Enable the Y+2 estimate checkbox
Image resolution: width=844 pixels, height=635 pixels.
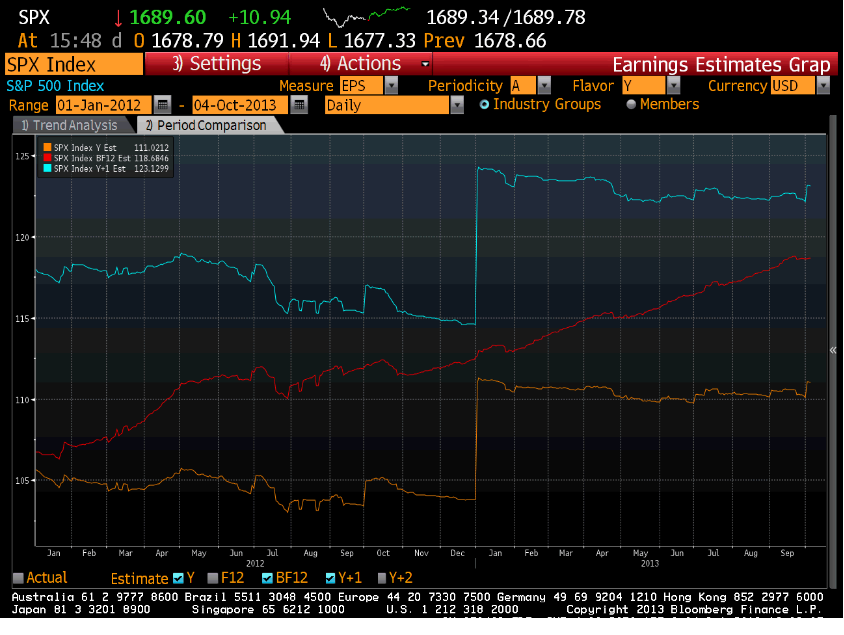tap(382, 578)
